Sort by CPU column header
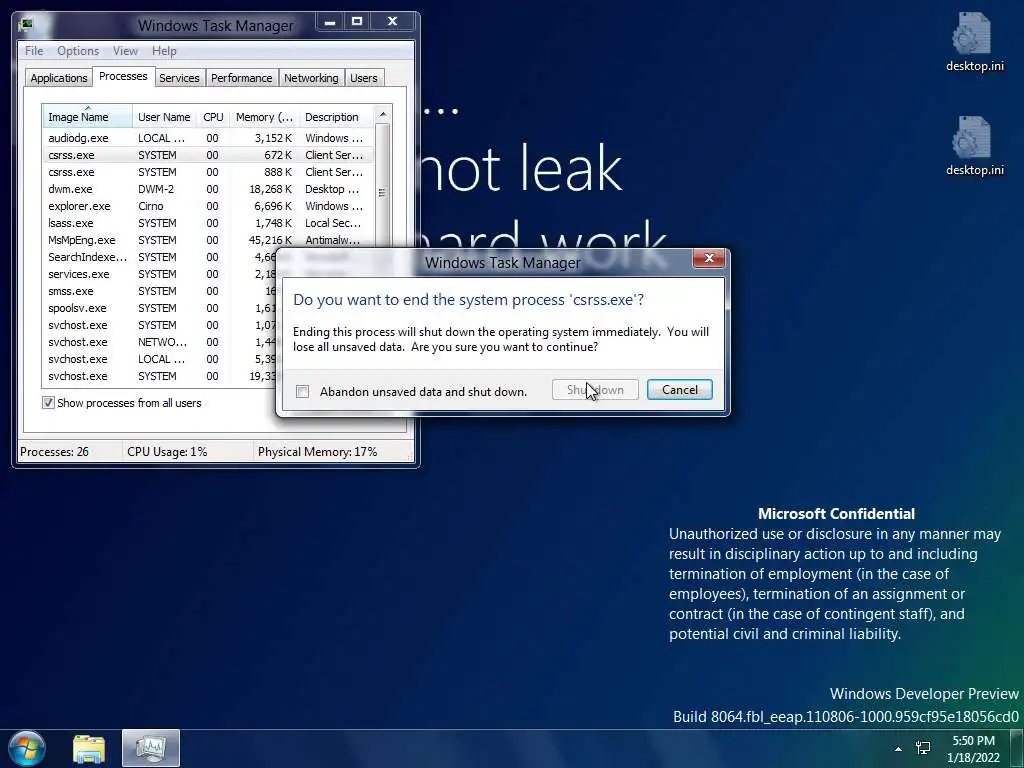Viewport: 1024px width, 768px height. click(213, 117)
